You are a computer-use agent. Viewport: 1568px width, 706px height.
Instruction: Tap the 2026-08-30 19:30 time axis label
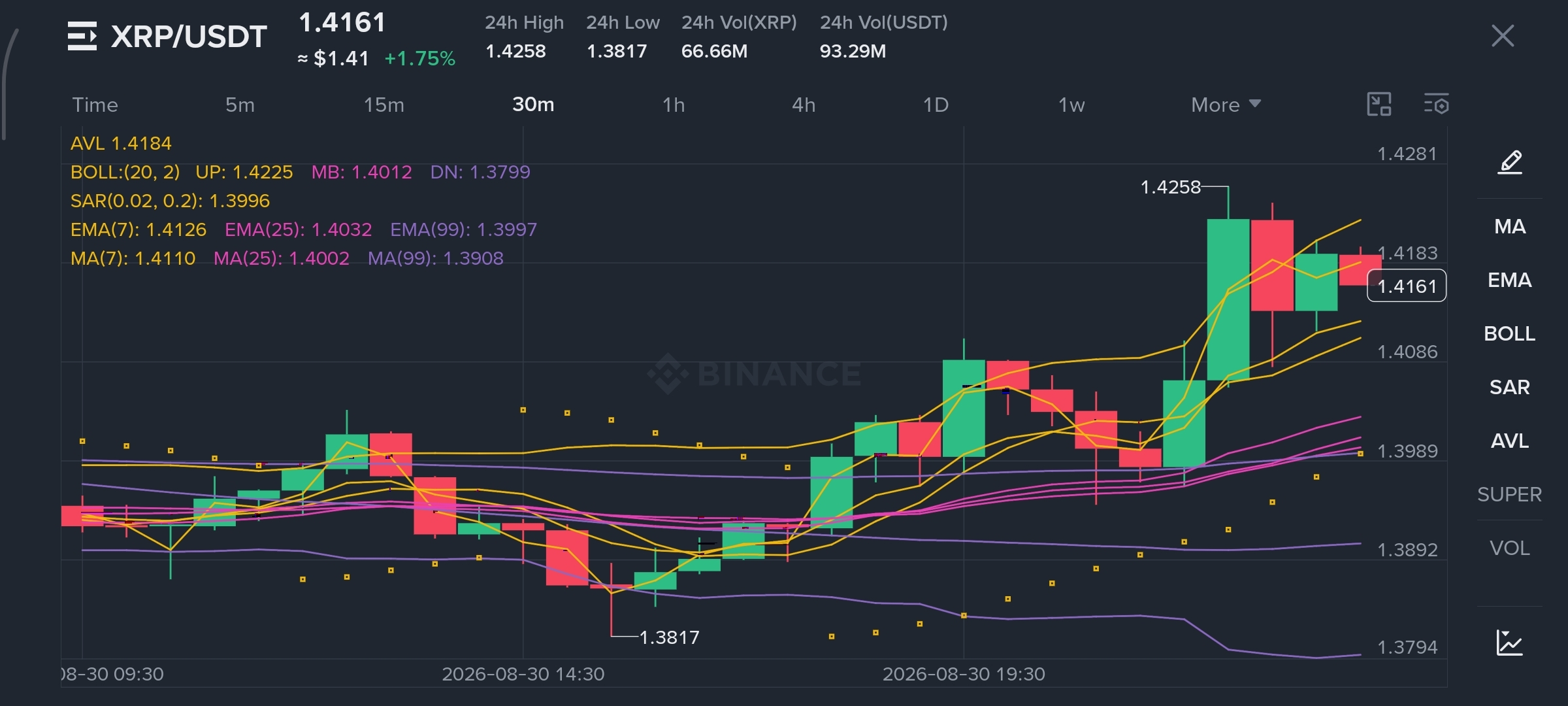(x=964, y=674)
